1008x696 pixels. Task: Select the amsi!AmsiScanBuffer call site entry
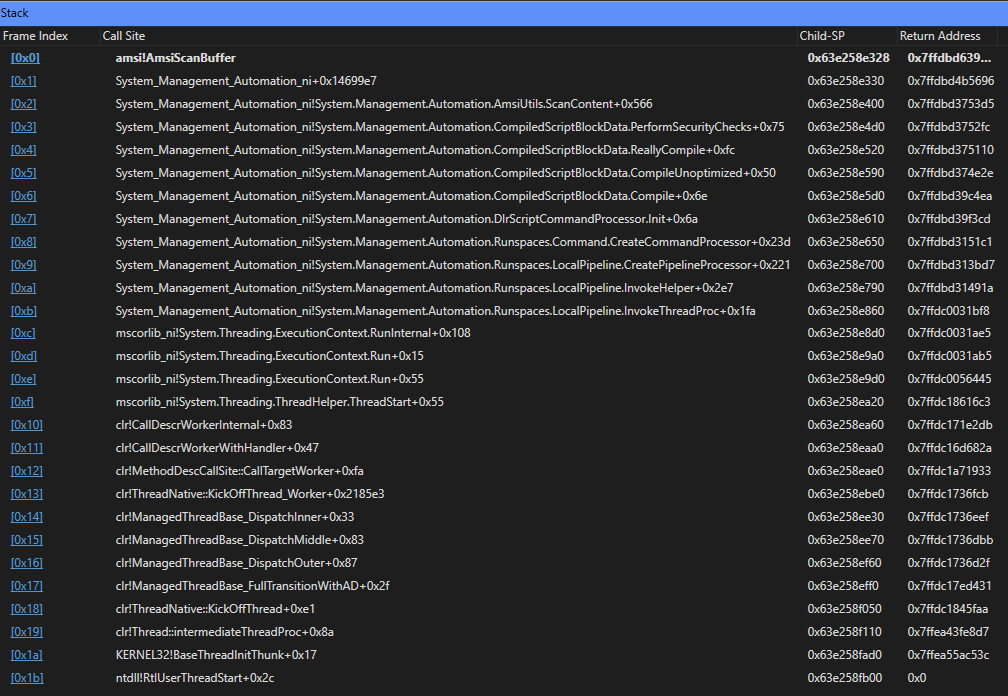tap(176, 57)
